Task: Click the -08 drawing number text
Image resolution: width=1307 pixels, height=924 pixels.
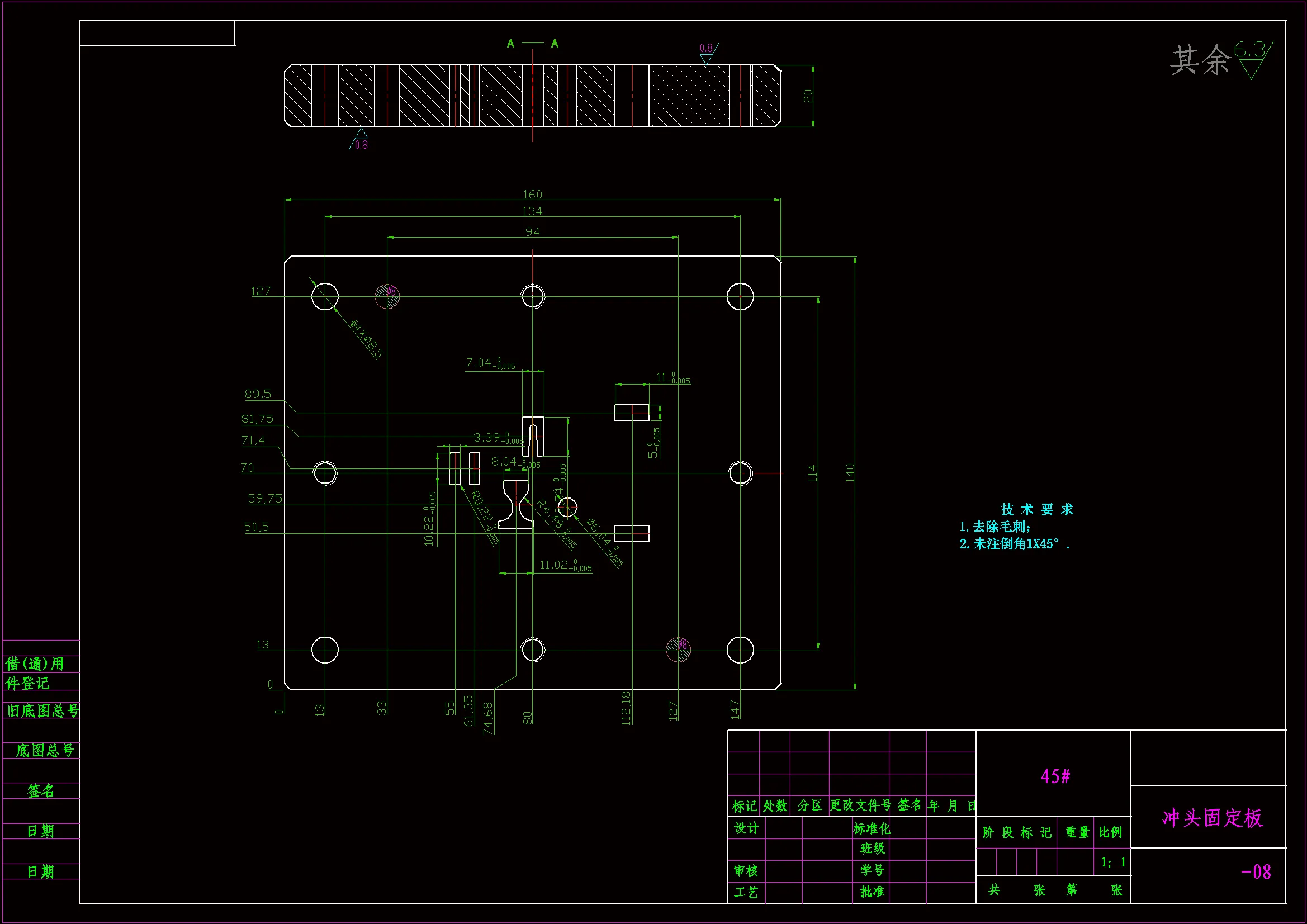Action: (x=1256, y=871)
